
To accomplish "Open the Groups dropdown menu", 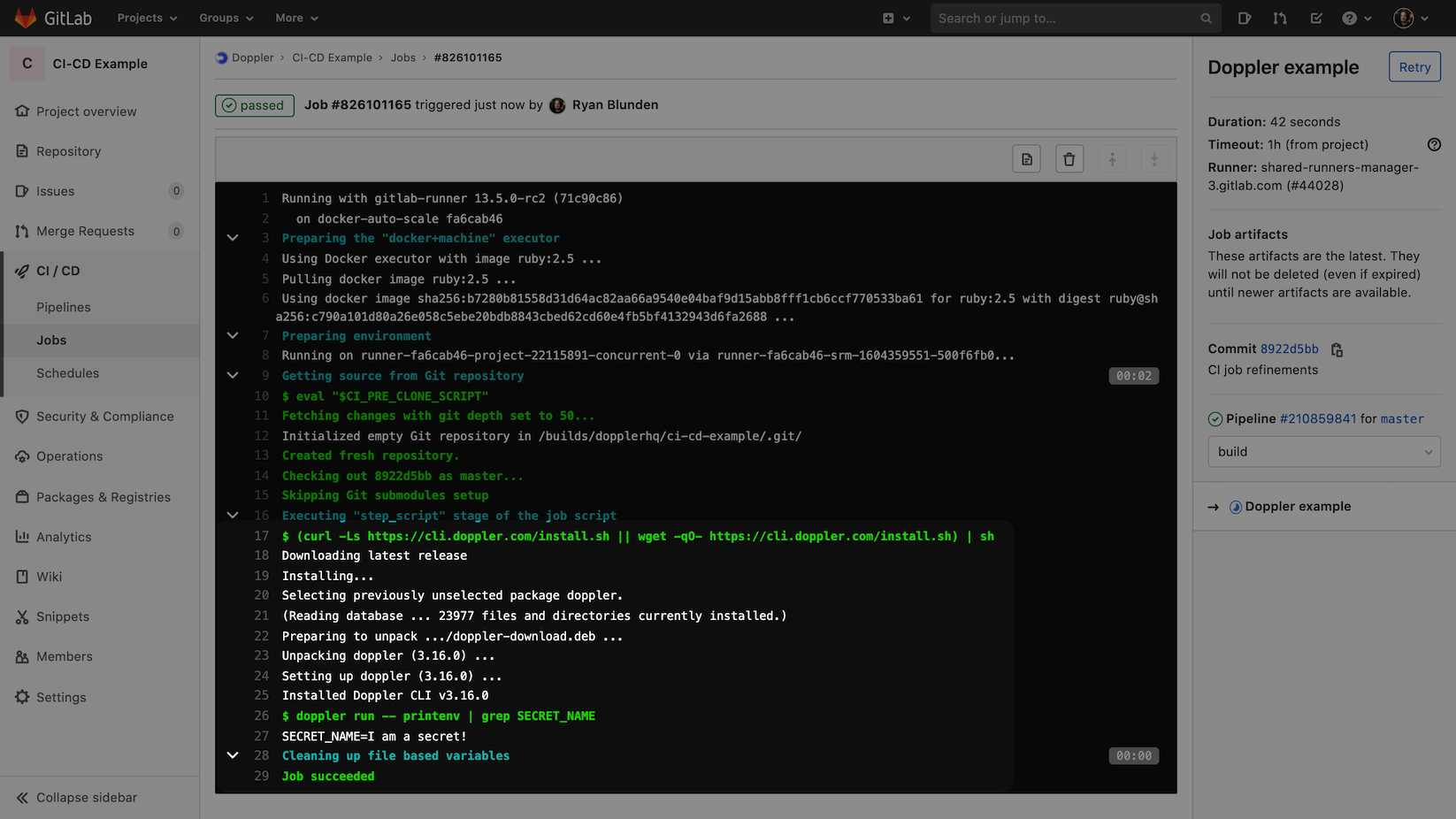I will pos(226,18).
